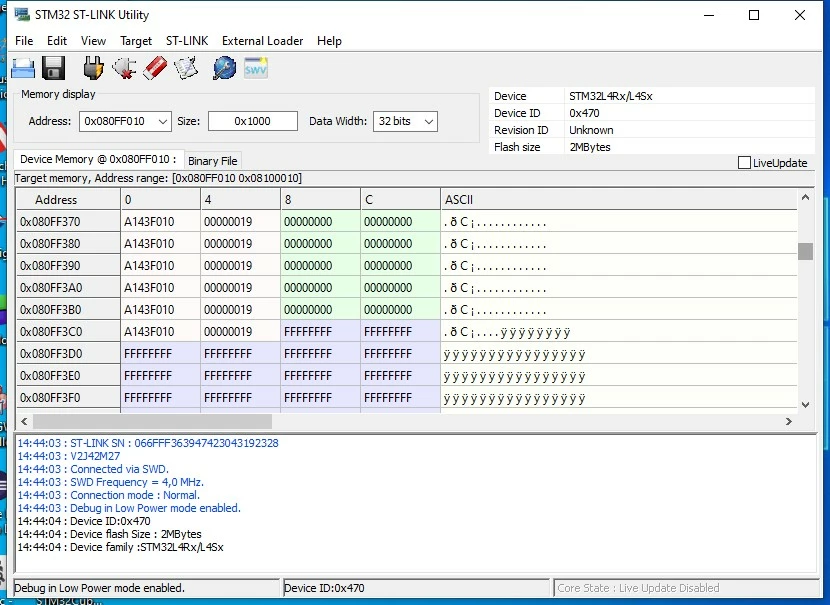Open Program and verify toolbar icon
This screenshot has height=605, width=830.
pos(186,68)
